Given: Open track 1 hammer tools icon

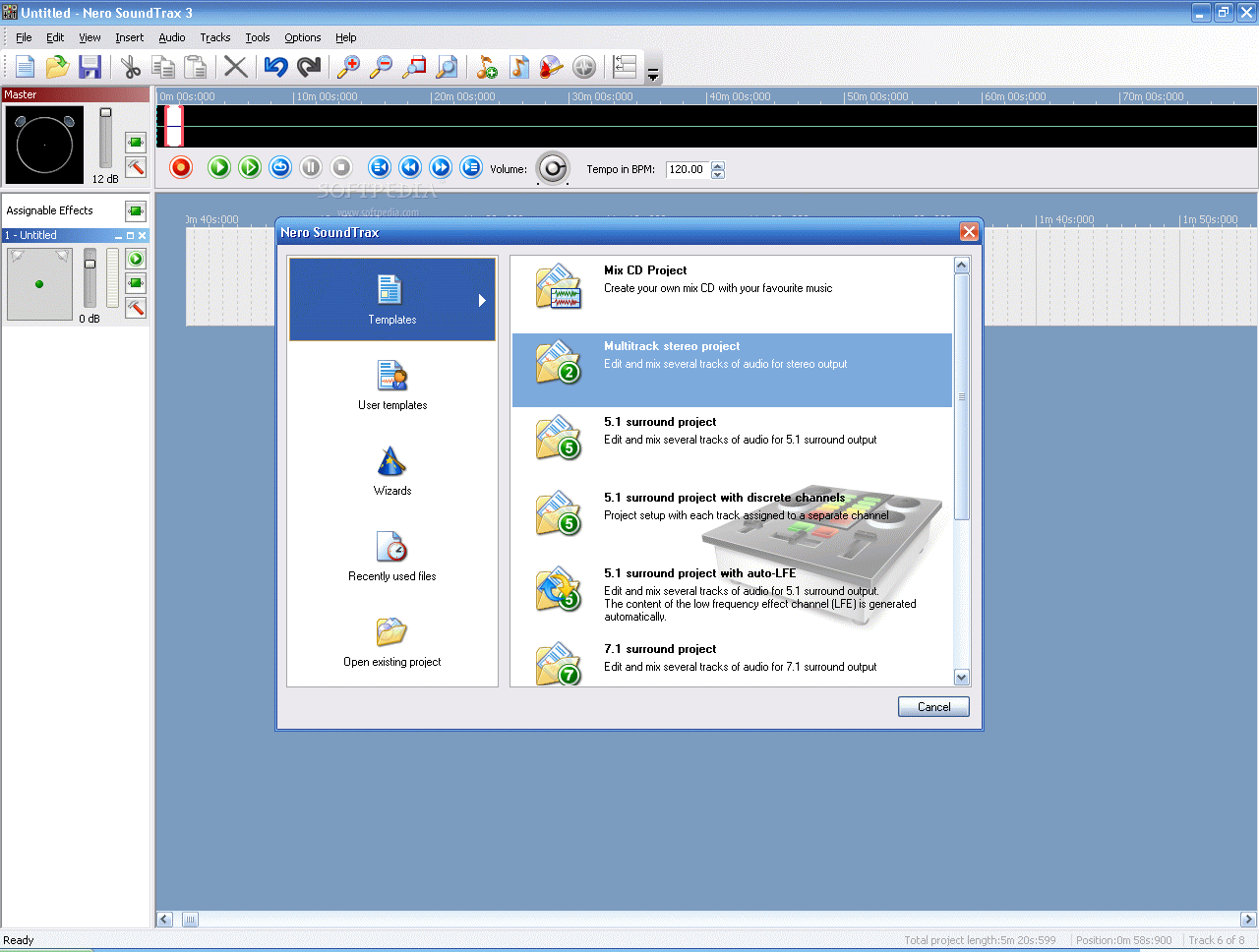Looking at the screenshot, I should 136,308.
